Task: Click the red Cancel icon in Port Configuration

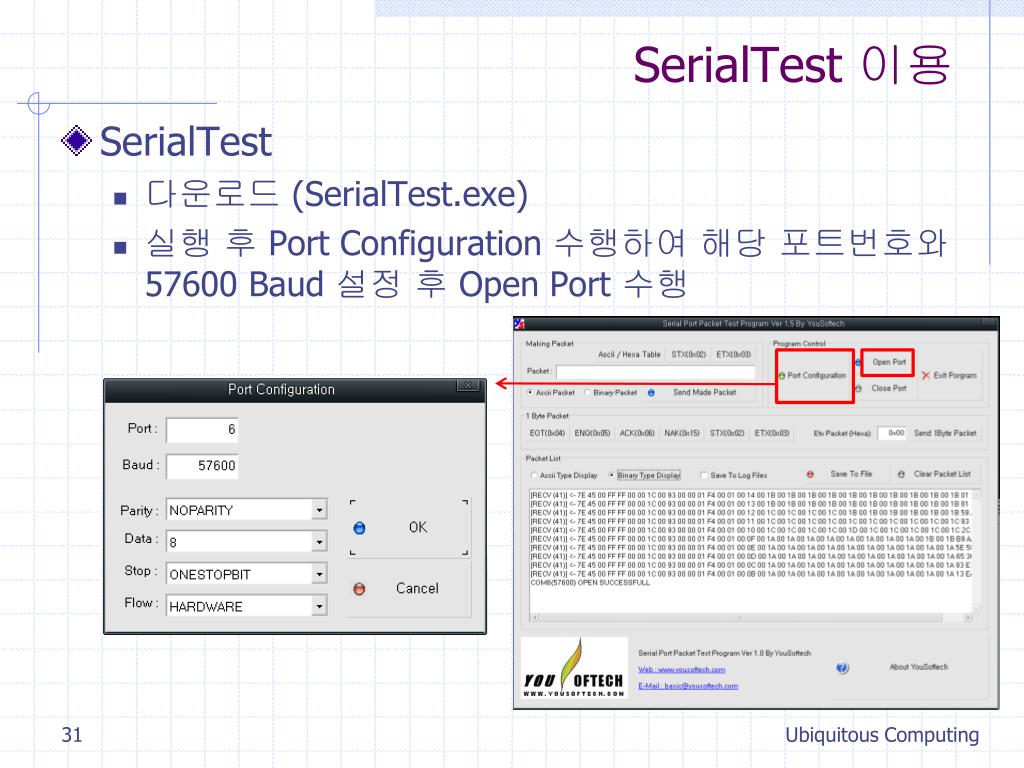Action: [359, 589]
